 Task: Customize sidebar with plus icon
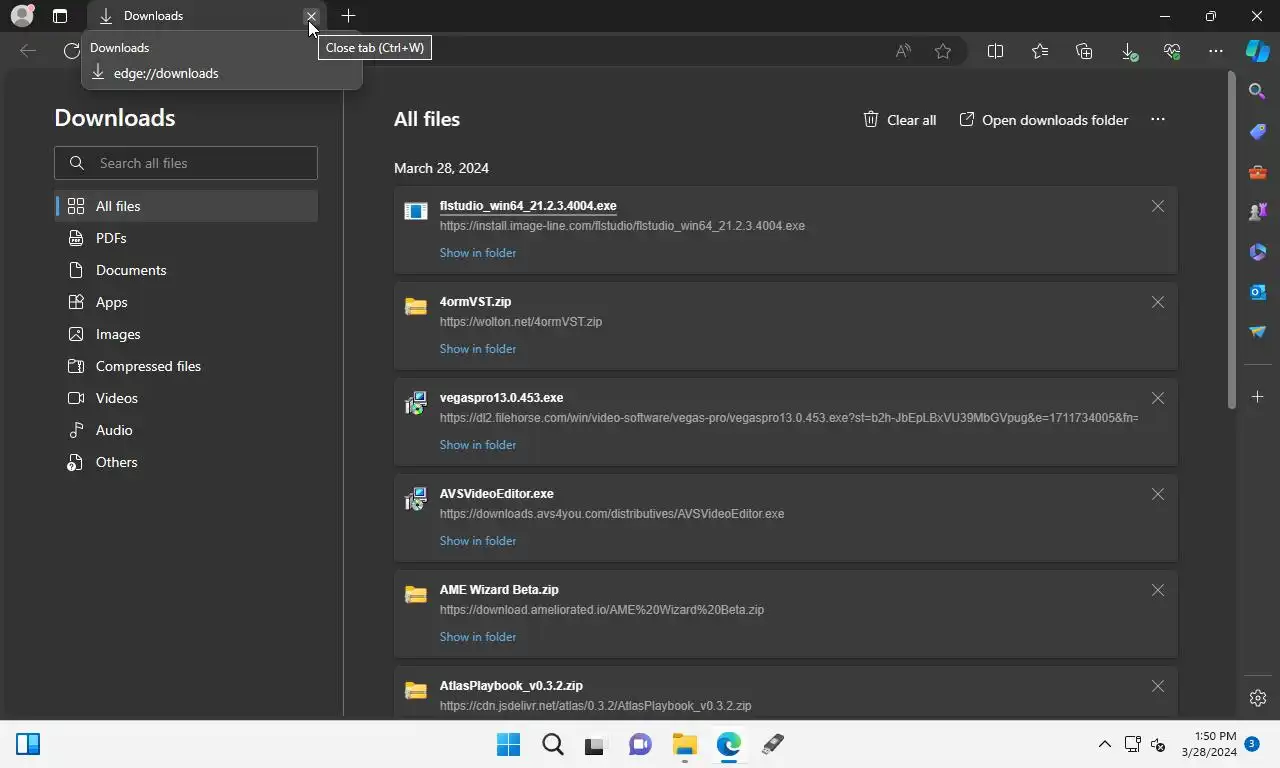pos(1258,397)
